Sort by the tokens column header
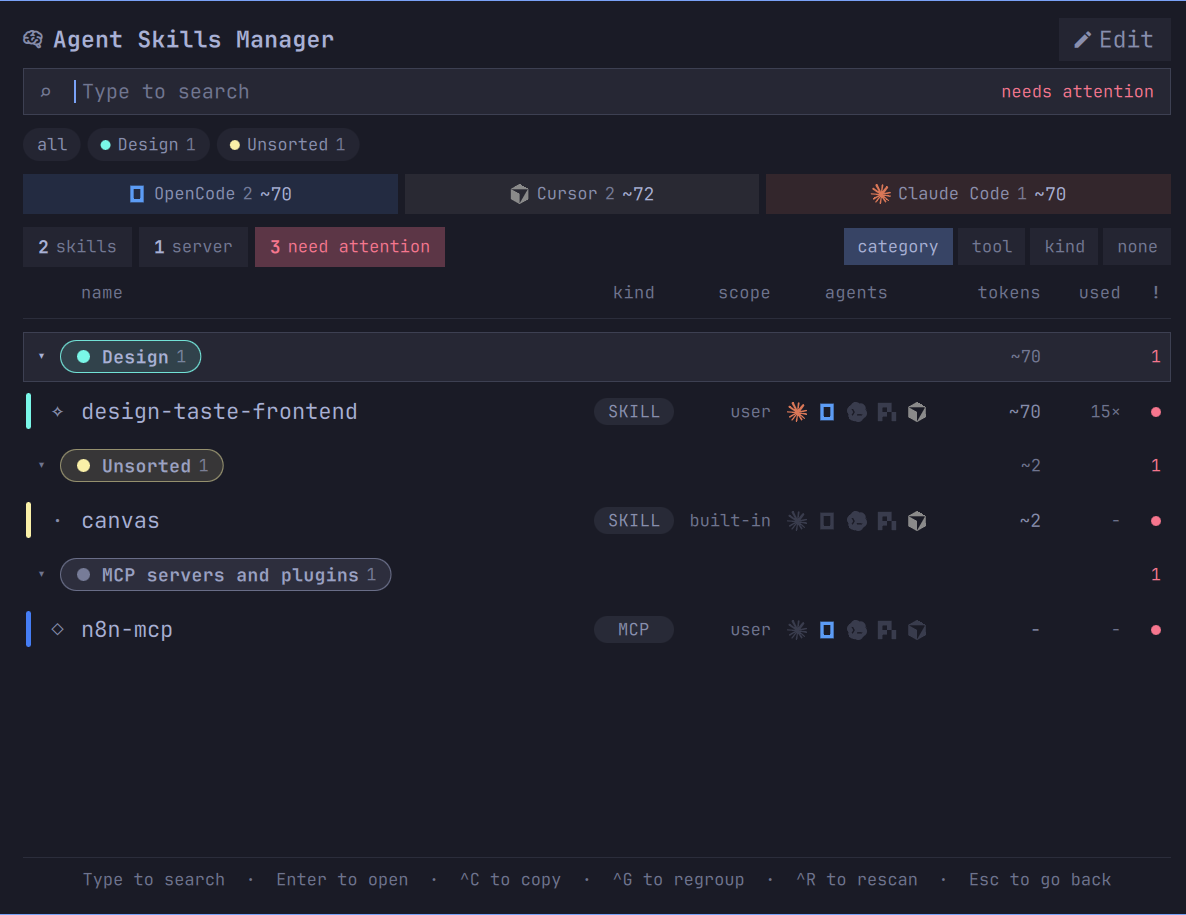This screenshot has width=1186, height=915. [1008, 293]
